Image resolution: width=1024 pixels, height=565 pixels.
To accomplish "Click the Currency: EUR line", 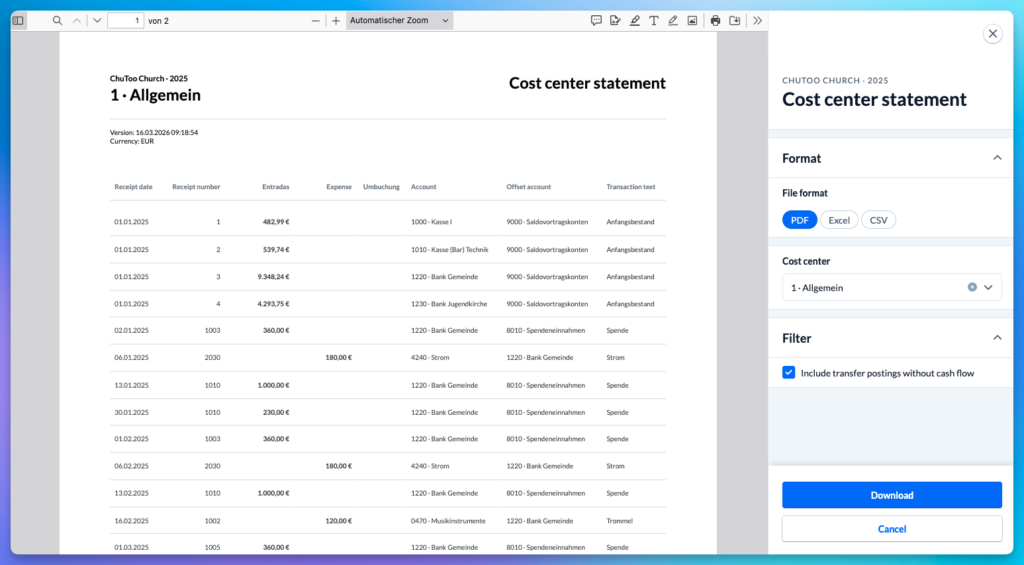I will tap(132, 141).
